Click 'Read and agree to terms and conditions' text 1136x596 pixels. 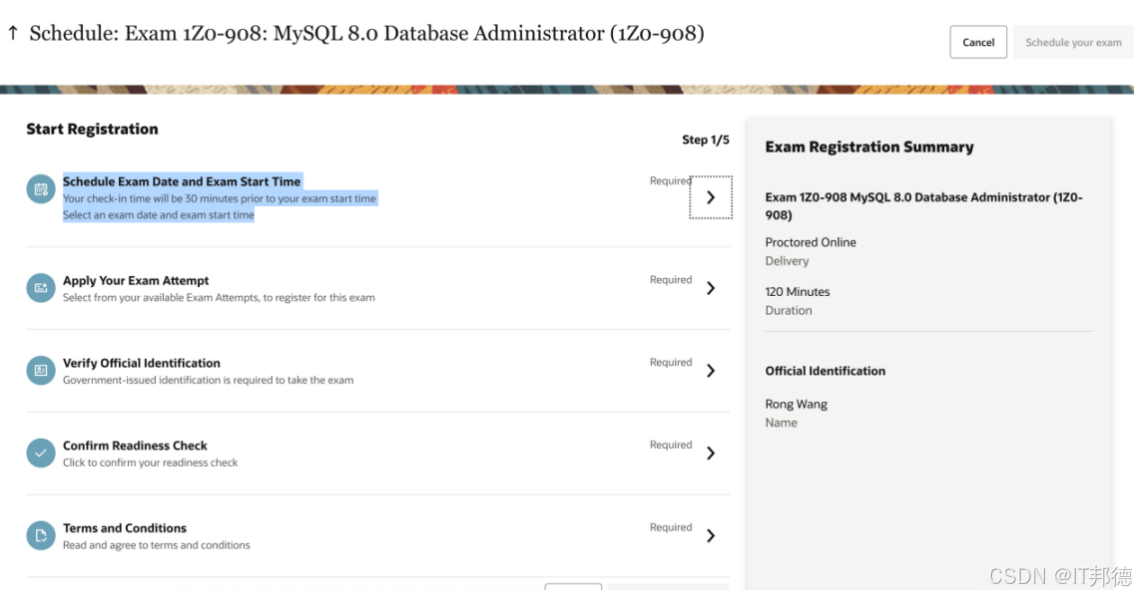[156, 545]
